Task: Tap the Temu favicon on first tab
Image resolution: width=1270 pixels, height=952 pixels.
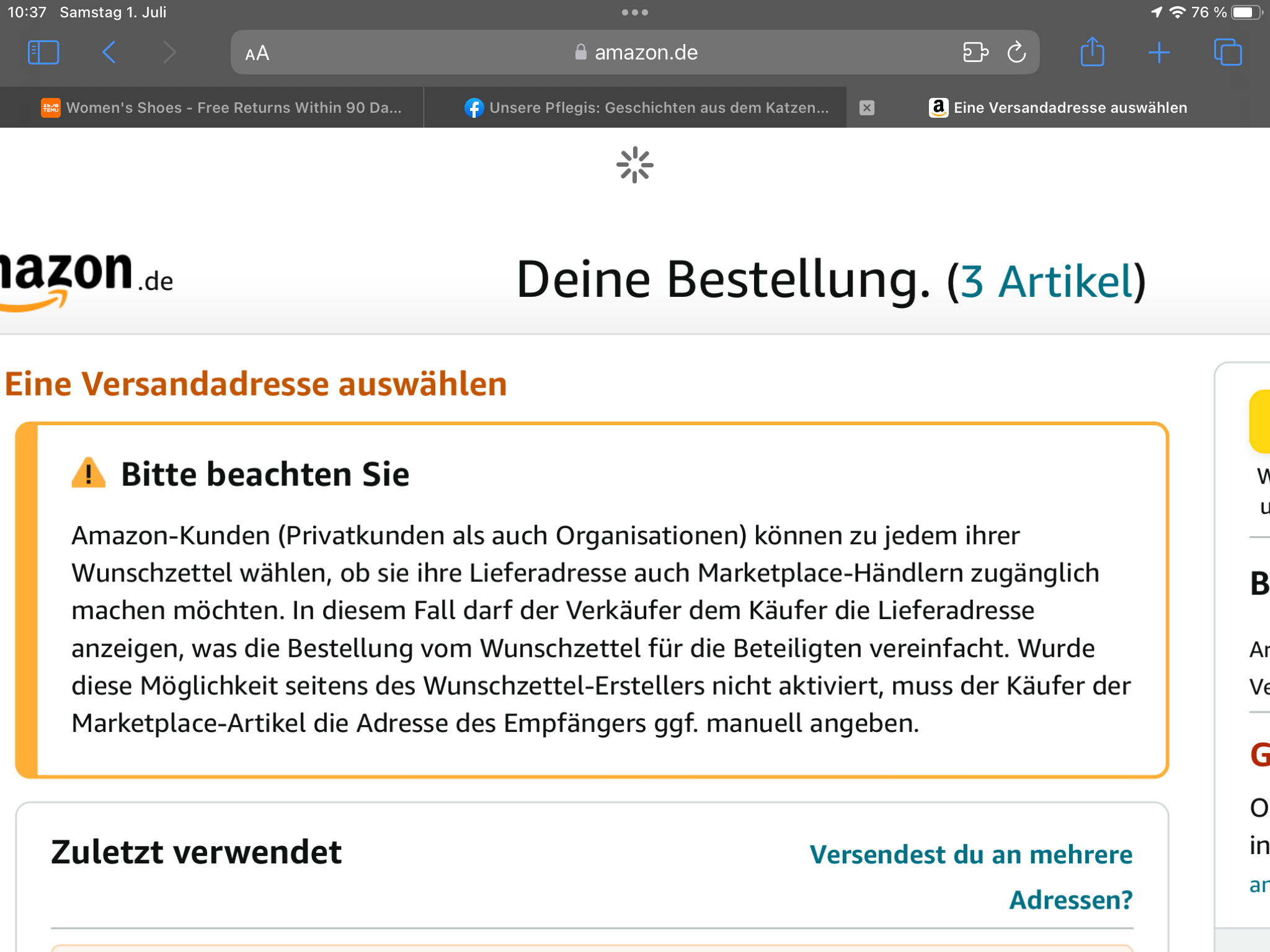Action: pos(51,108)
